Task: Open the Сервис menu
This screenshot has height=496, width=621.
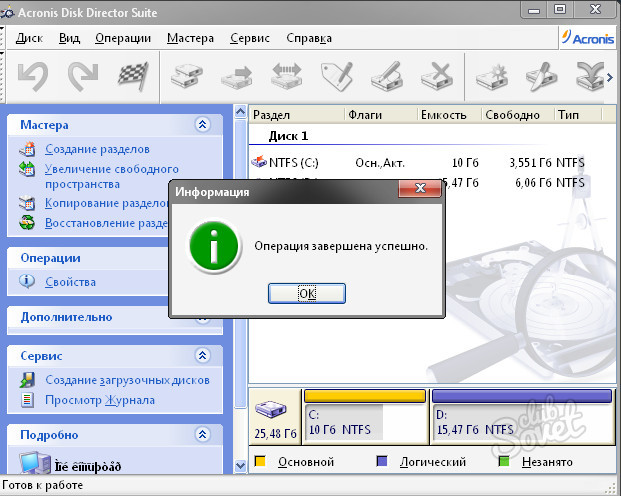Action: 250,38
